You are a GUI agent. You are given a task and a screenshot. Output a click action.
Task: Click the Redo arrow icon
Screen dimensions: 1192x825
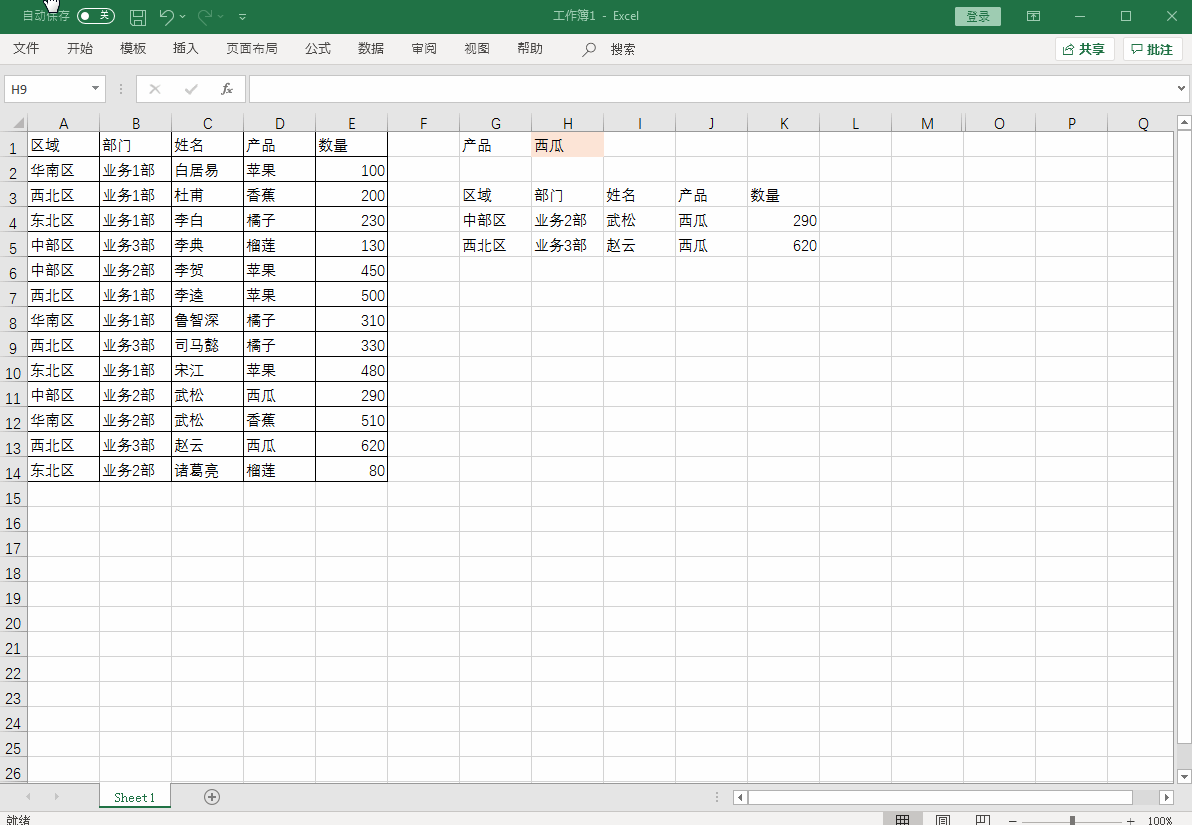[204, 16]
